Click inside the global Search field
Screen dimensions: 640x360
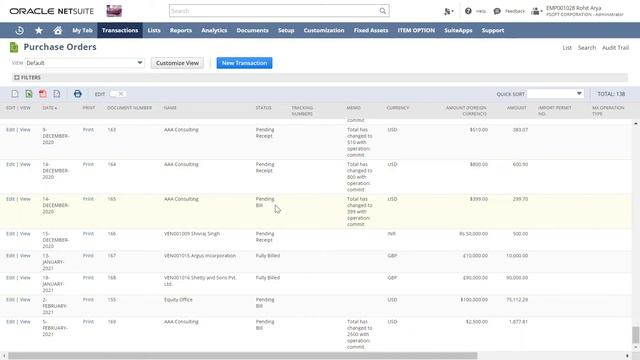274,11
